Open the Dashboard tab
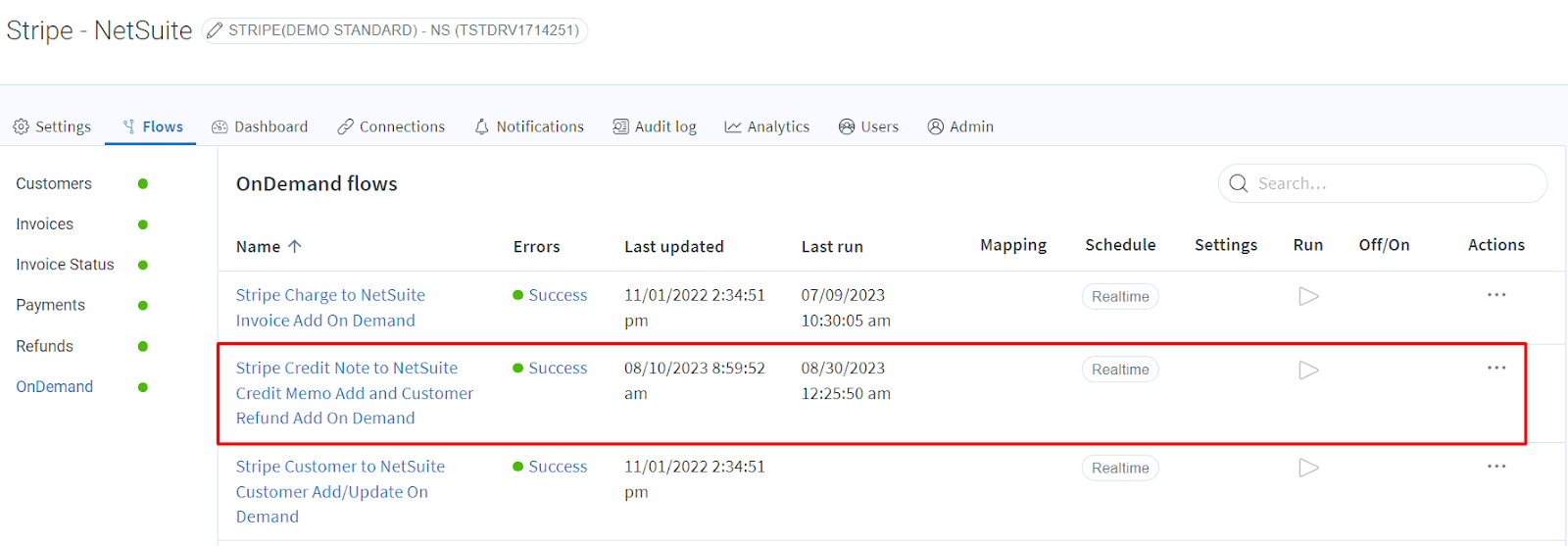The height and width of the screenshot is (546, 1568). click(260, 126)
